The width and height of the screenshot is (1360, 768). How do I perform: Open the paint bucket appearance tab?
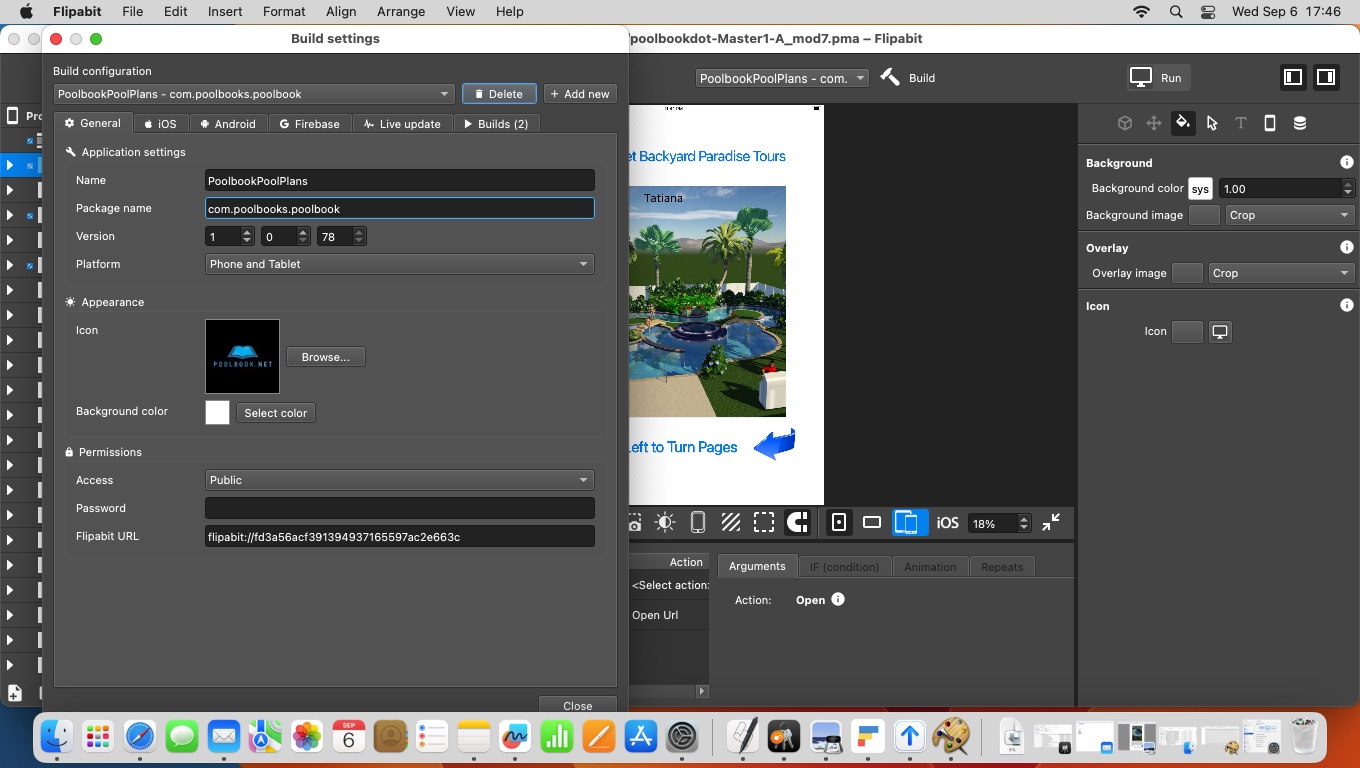(x=1183, y=123)
